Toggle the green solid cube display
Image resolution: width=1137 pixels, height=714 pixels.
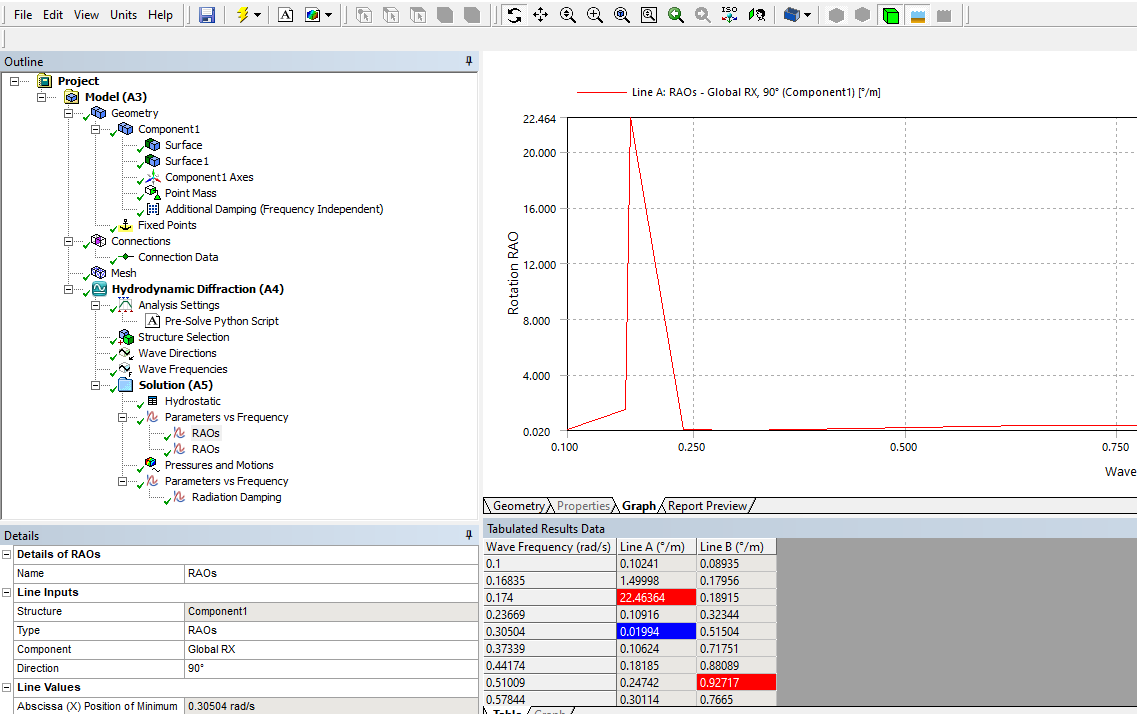pyautogui.click(x=890, y=15)
